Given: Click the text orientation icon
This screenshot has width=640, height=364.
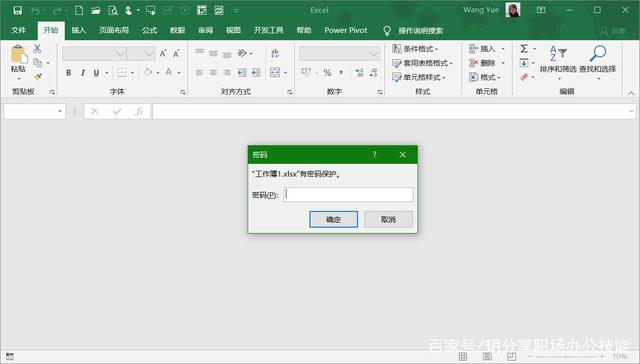Looking at the screenshot, I should [x=242, y=53].
